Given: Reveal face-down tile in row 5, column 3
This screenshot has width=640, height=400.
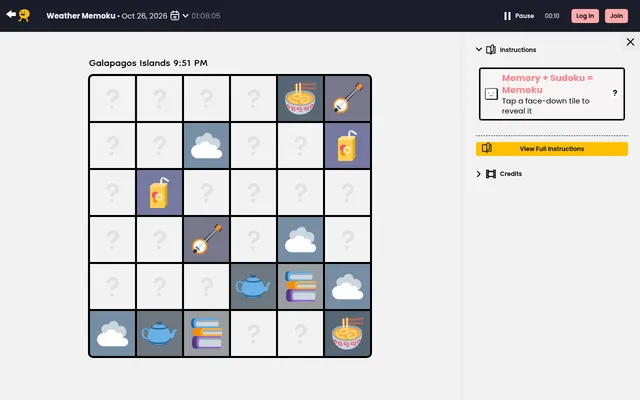Looking at the screenshot, I should point(207,287).
